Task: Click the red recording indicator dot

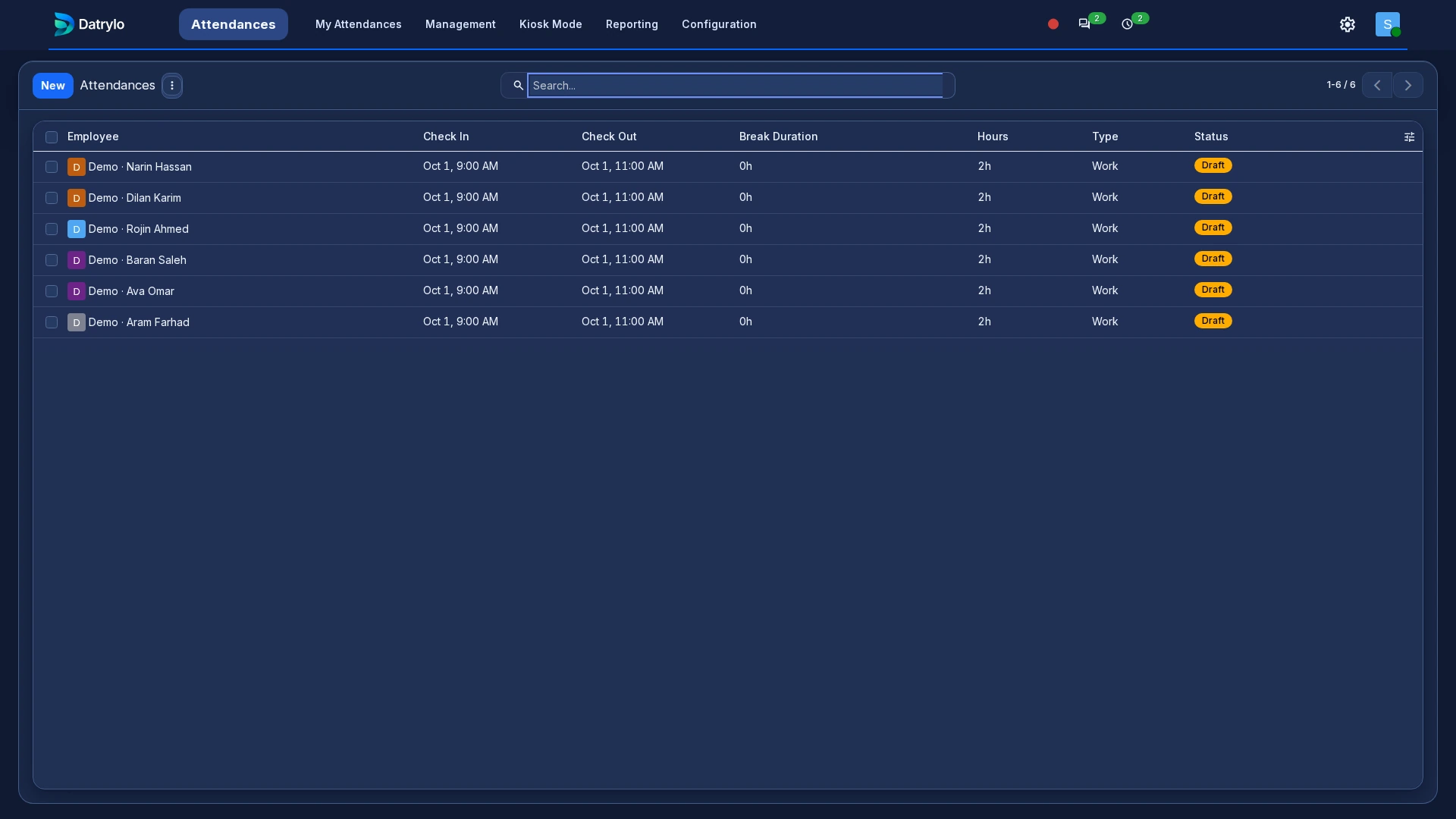Action: [1053, 24]
